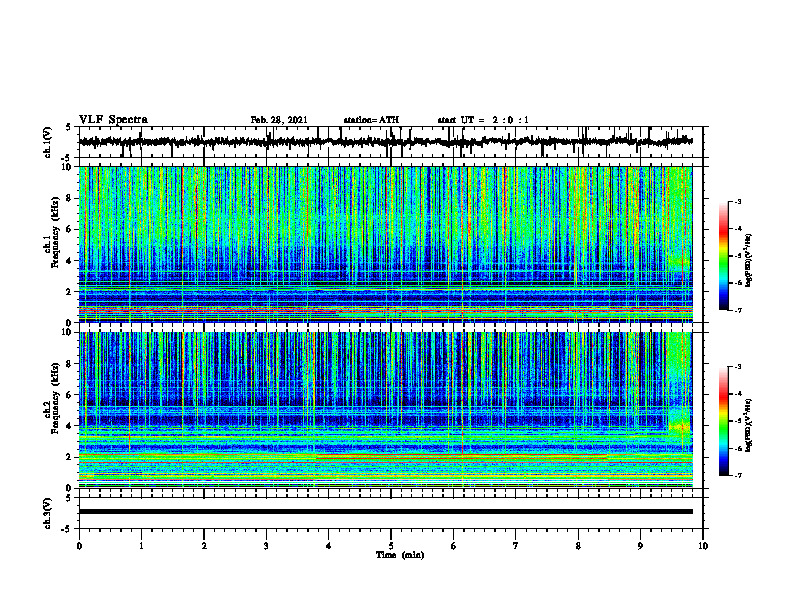Click the "4" kHz tick of ch.1 spectrogram
Viewport: 792px width, 612px height.
[x=70, y=261]
